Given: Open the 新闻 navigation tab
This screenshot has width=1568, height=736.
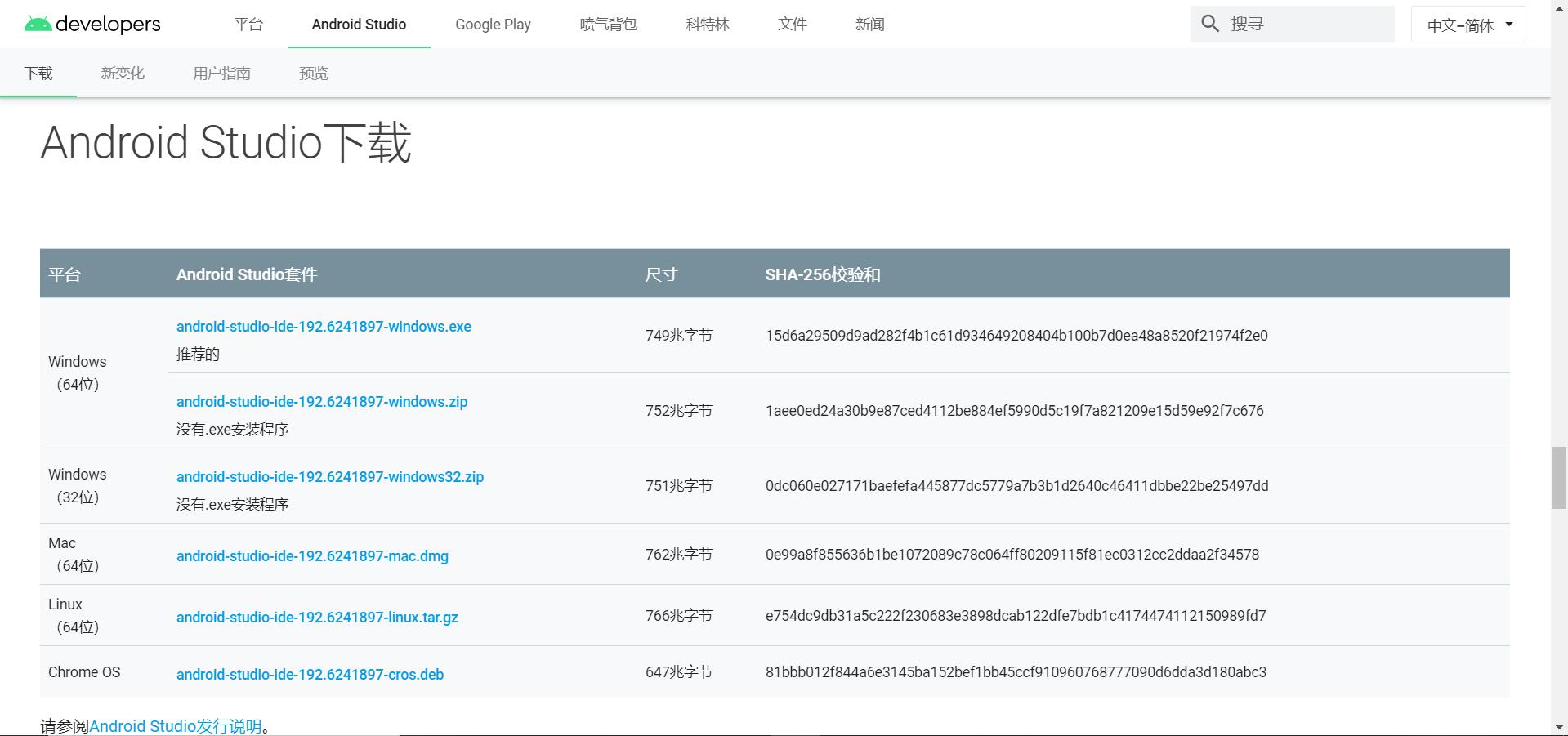Looking at the screenshot, I should pos(869,25).
